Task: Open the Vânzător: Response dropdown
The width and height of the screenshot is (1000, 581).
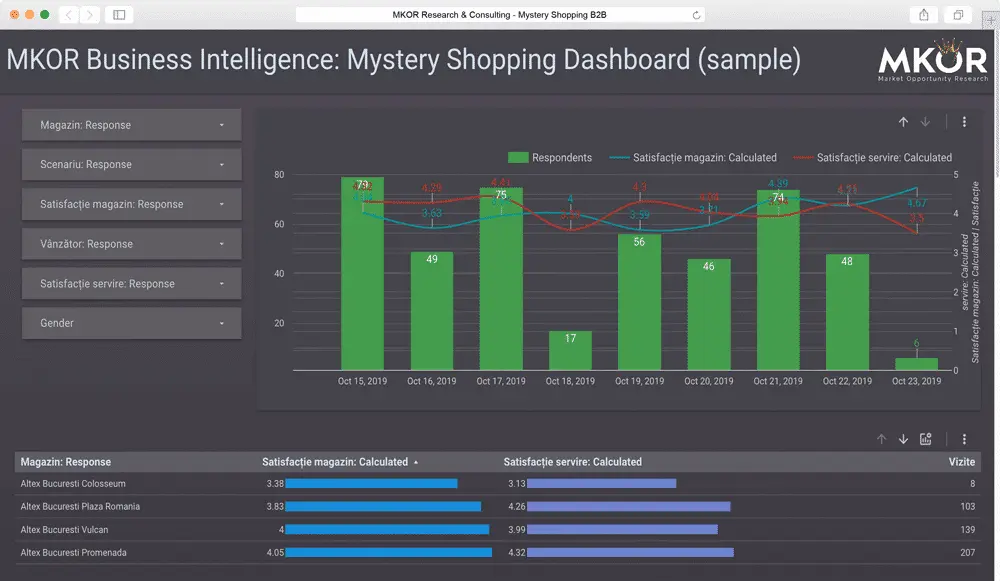Action: tap(131, 244)
